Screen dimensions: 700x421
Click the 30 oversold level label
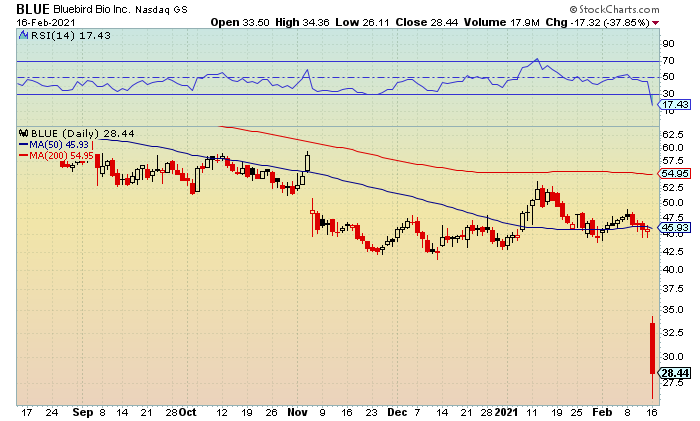(x=668, y=94)
